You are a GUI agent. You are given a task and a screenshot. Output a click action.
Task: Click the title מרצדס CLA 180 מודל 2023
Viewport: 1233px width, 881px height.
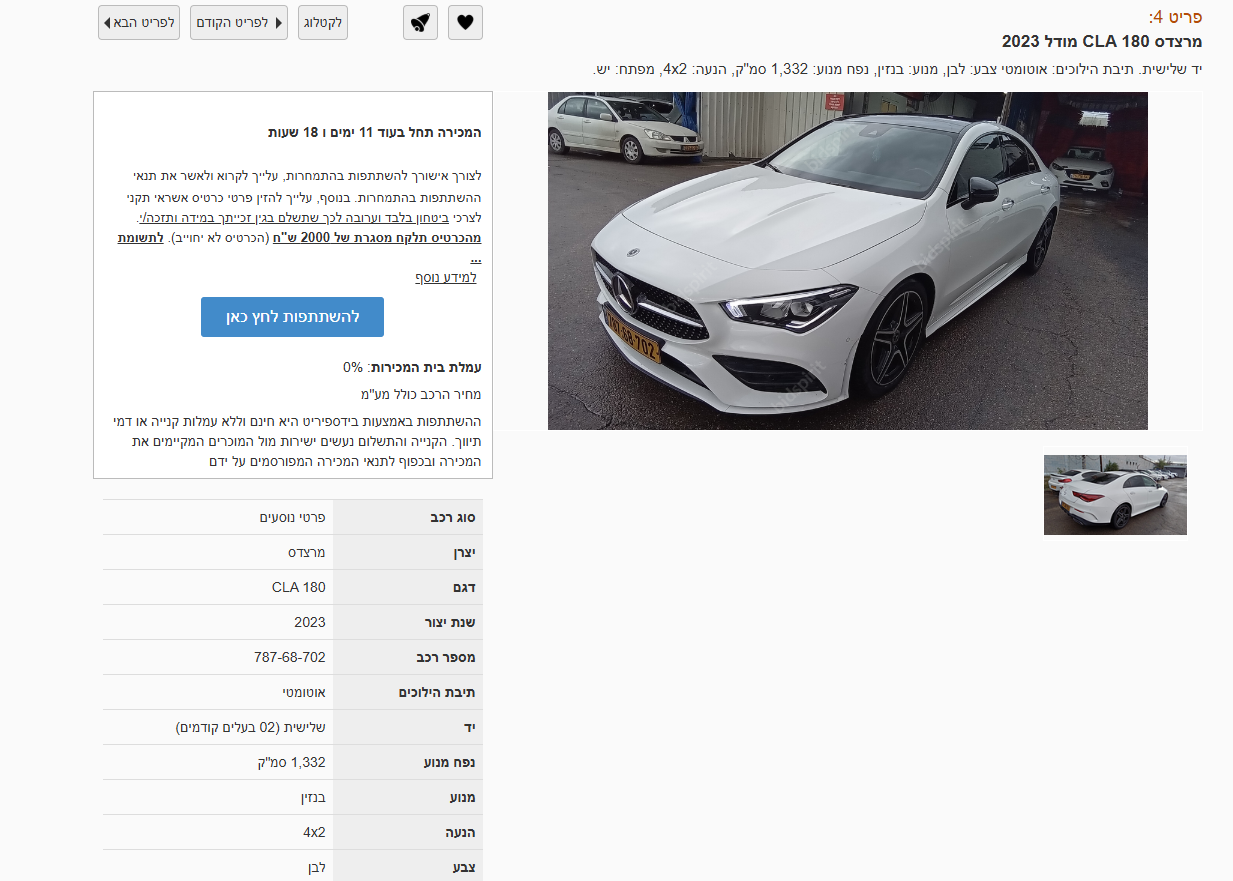click(1102, 41)
